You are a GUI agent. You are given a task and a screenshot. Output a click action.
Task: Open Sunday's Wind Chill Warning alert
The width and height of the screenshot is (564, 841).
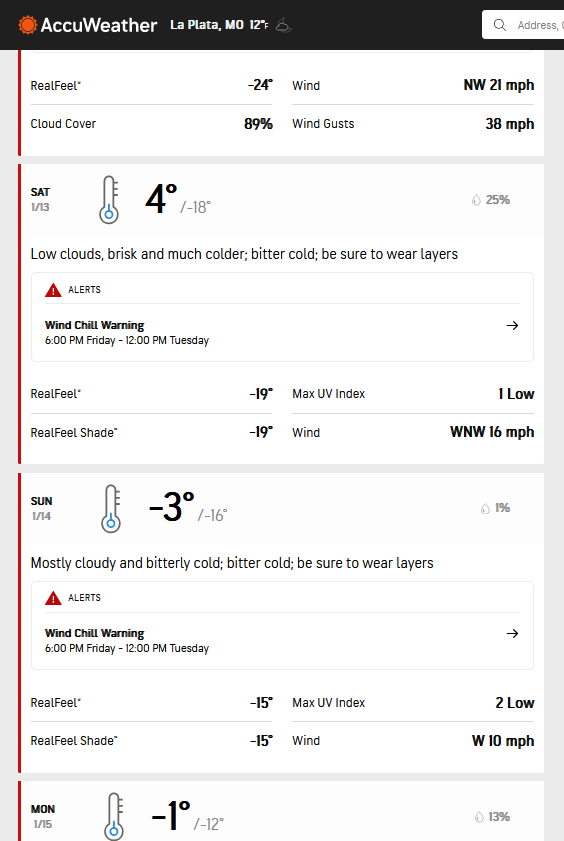coord(283,640)
